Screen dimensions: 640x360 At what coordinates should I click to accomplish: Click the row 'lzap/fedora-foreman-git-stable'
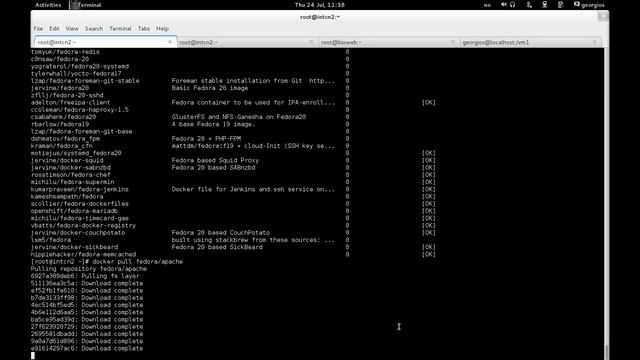190,81
